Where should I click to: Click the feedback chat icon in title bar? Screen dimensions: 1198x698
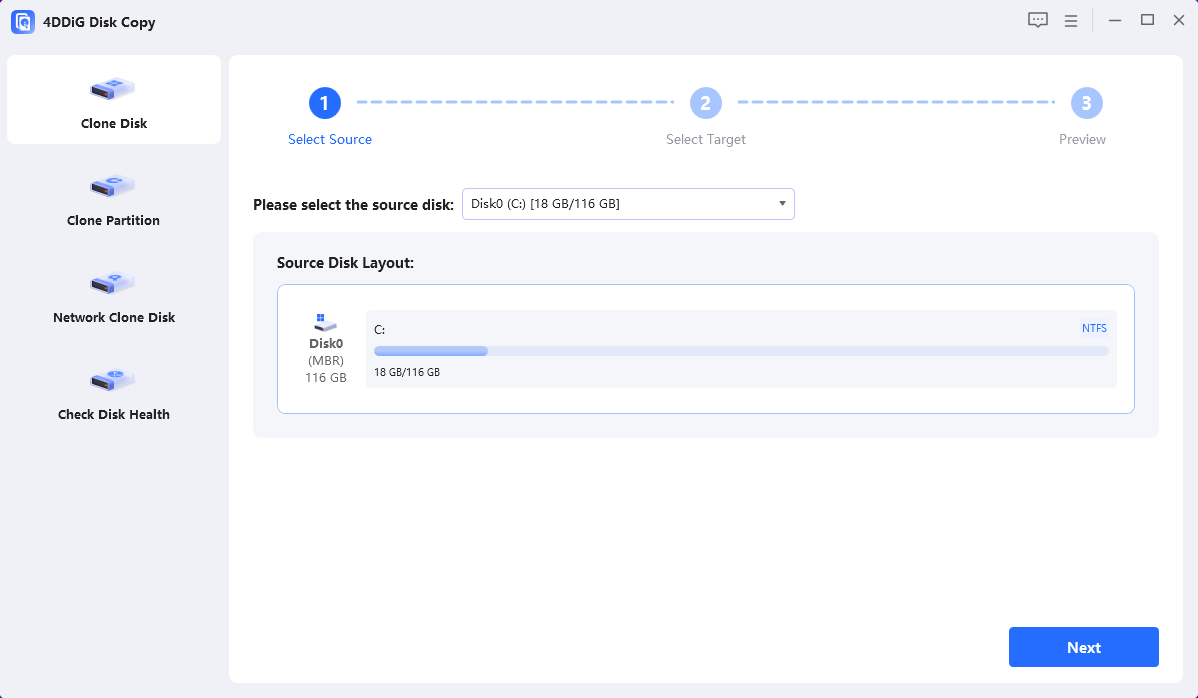click(x=1038, y=21)
